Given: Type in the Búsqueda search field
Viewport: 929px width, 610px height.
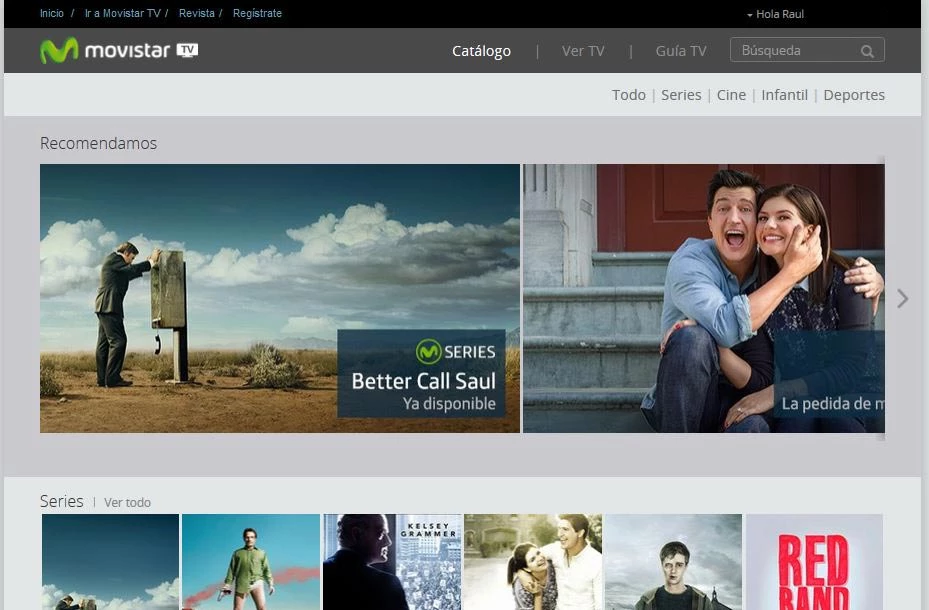Looking at the screenshot, I should click(x=795, y=51).
